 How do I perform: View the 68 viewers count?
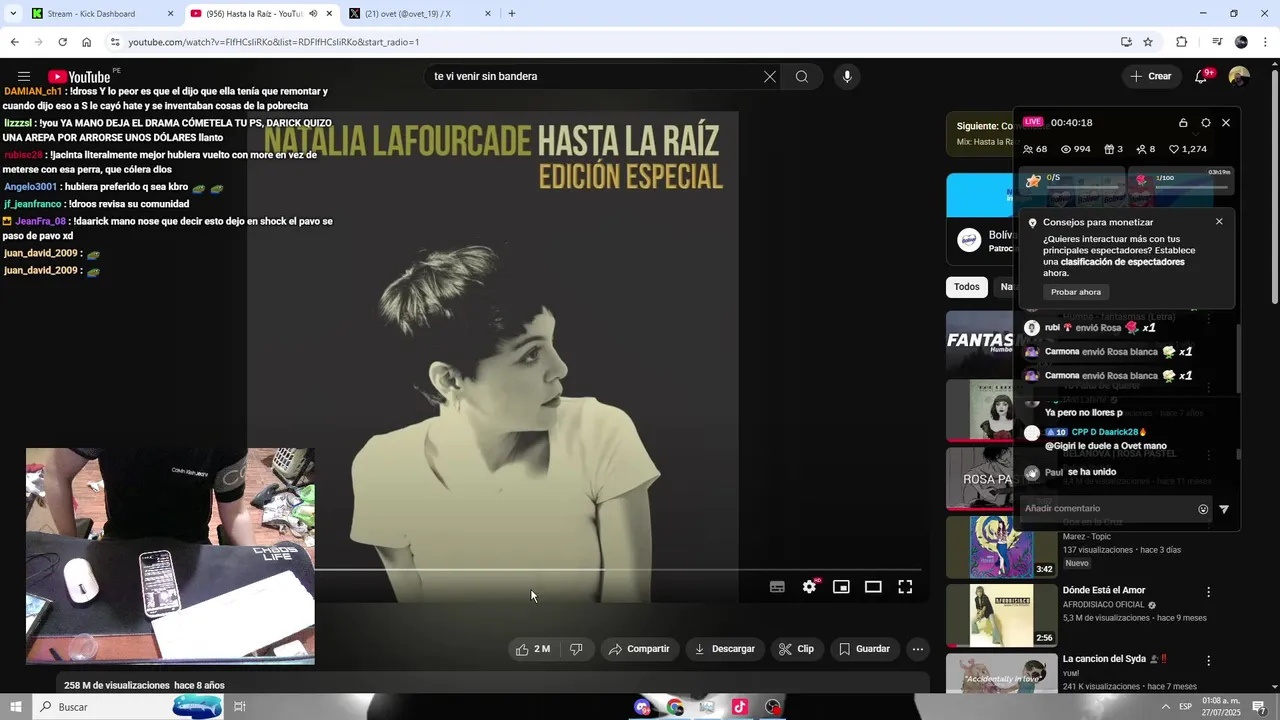coord(1035,149)
